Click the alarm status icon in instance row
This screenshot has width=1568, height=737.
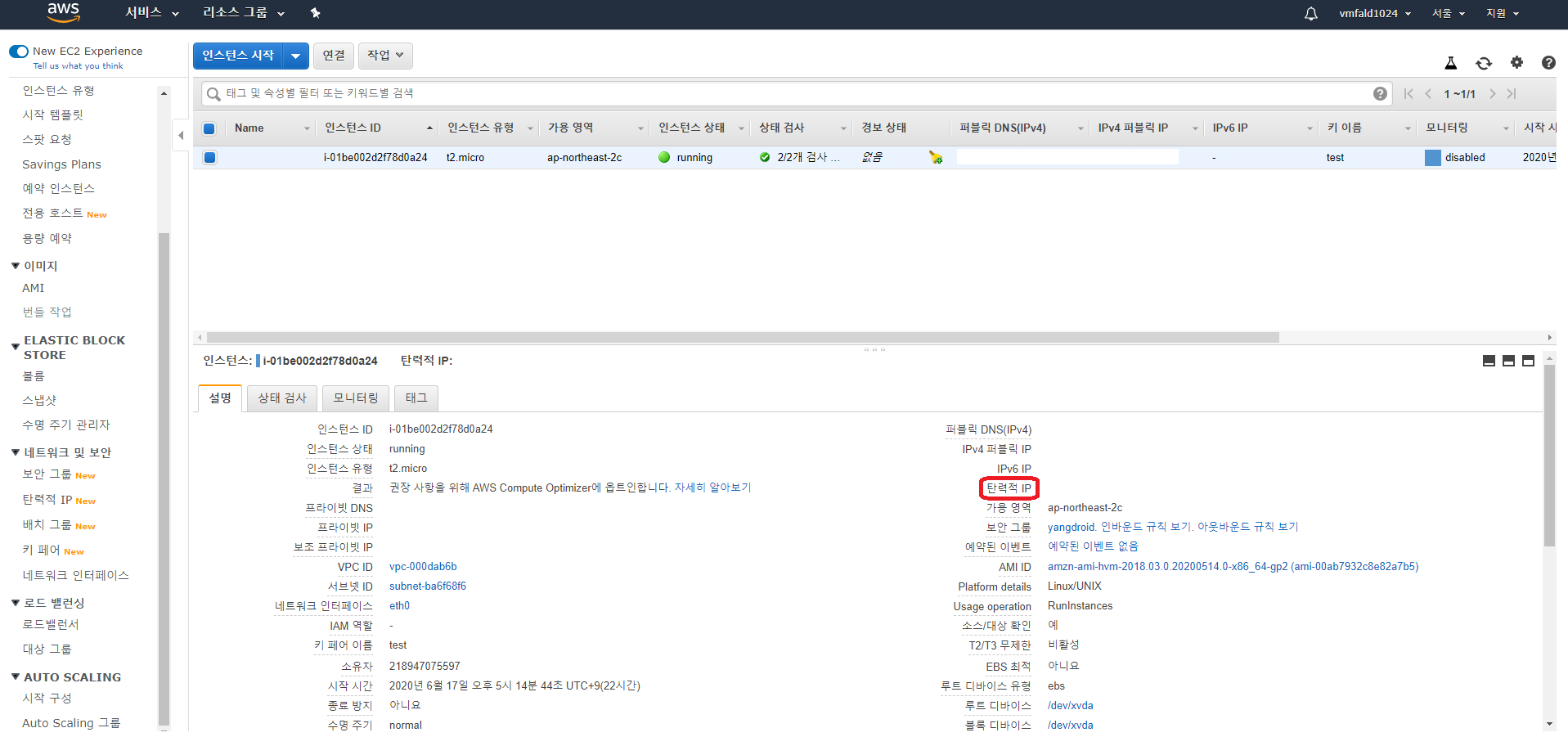pyautogui.click(x=936, y=157)
